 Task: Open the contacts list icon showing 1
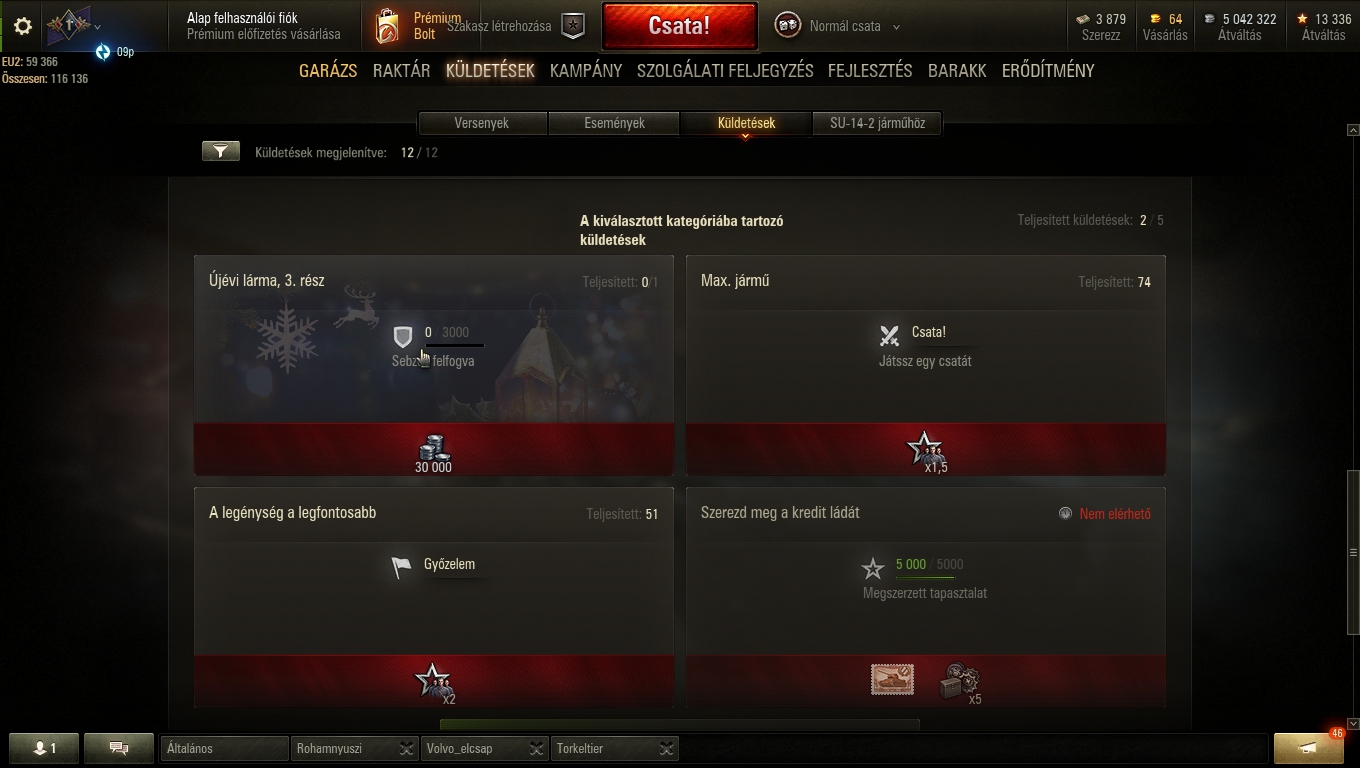coord(43,748)
